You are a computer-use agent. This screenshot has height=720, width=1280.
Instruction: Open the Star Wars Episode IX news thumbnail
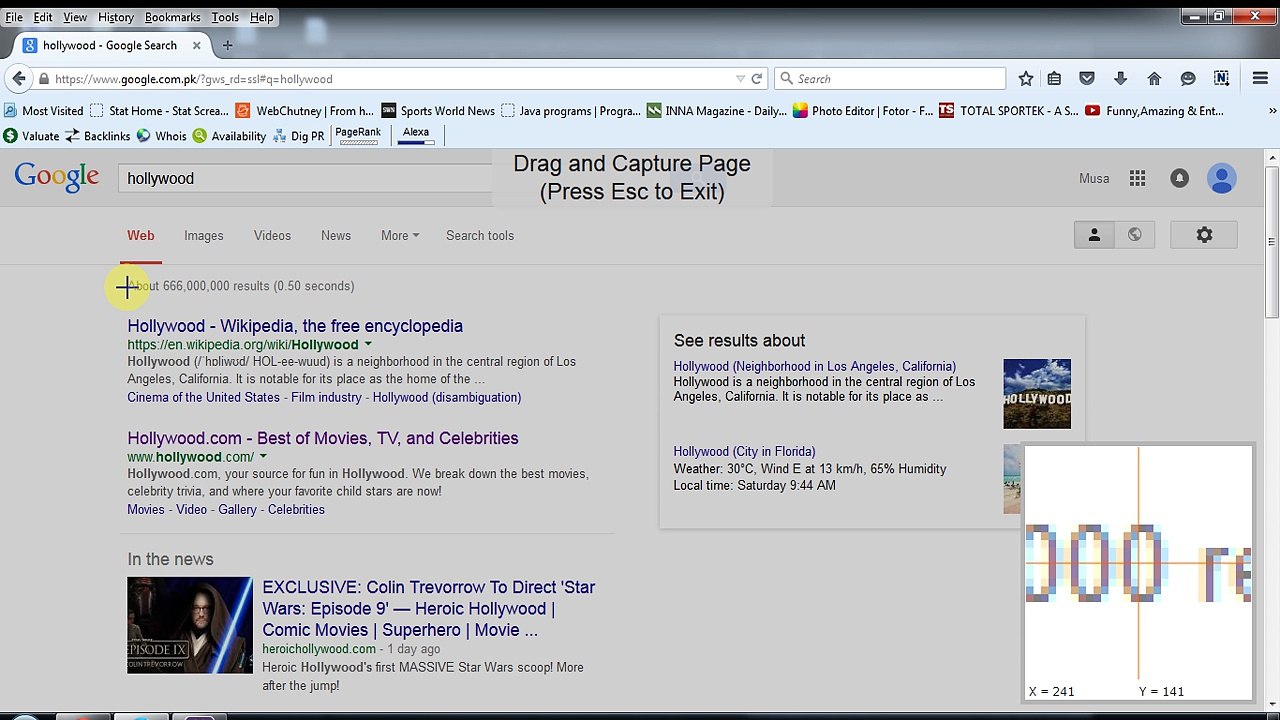[x=190, y=625]
